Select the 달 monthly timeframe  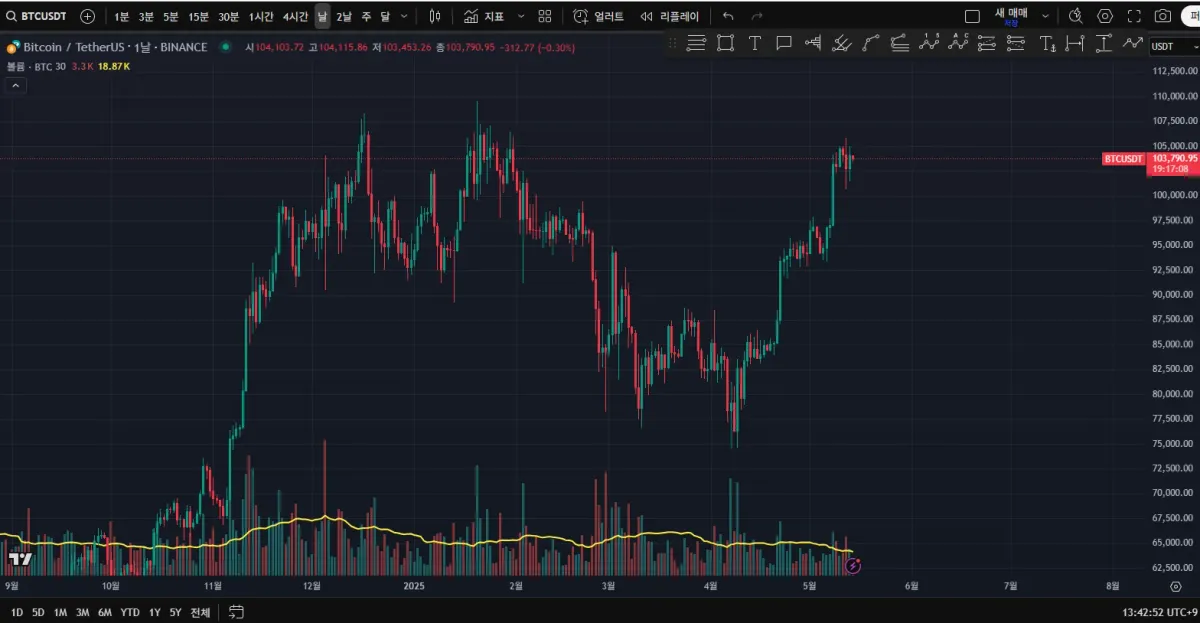[385, 17]
